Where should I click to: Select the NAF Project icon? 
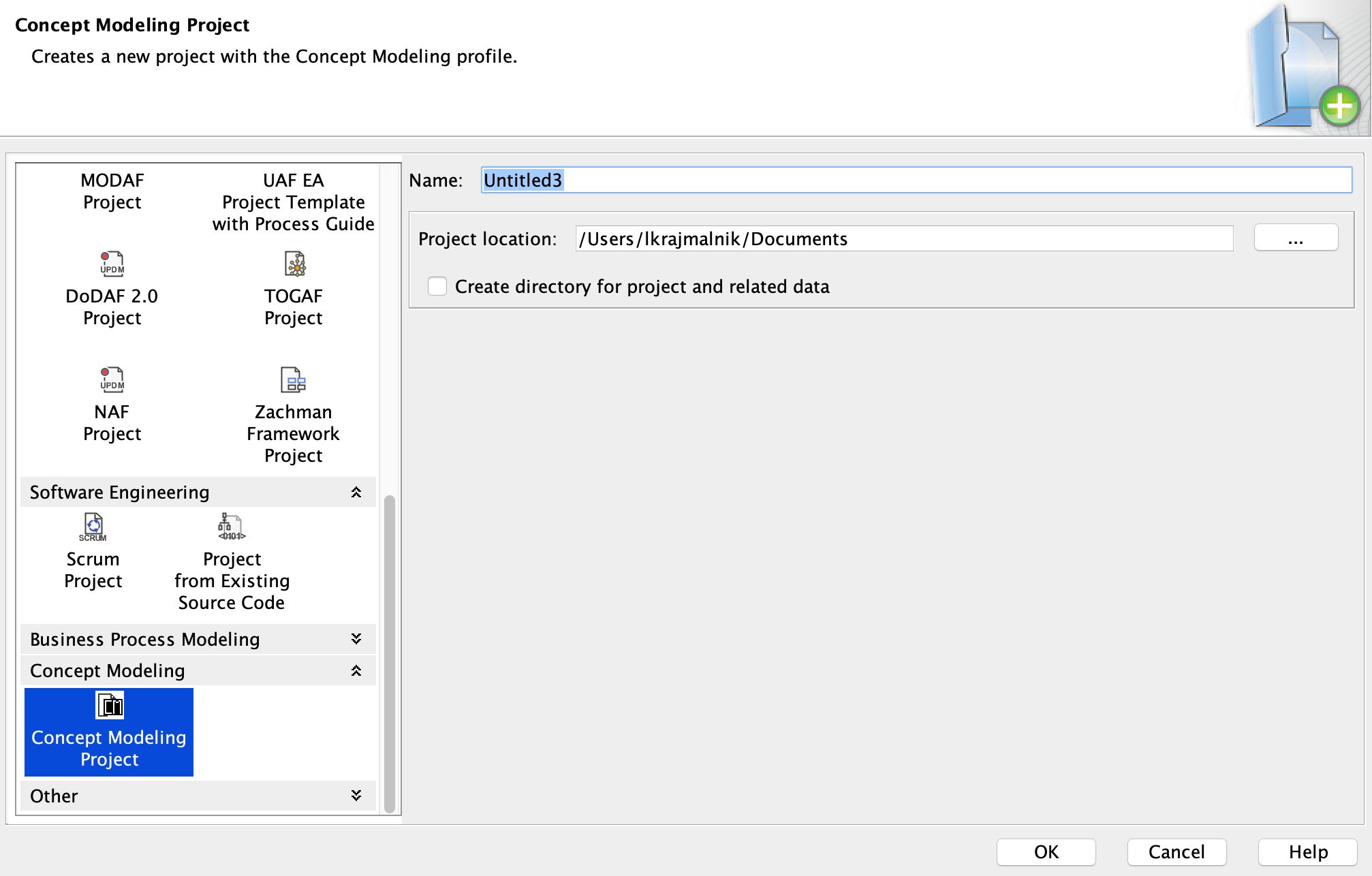(x=111, y=402)
